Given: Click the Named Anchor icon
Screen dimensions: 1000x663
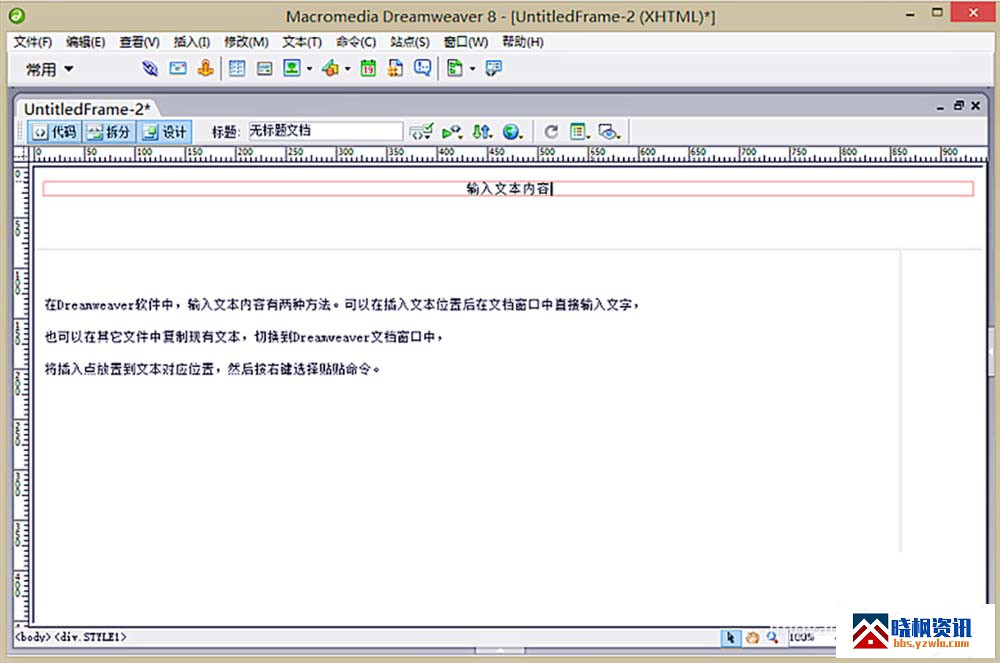Looking at the screenshot, I should click(x=205, y=68).
